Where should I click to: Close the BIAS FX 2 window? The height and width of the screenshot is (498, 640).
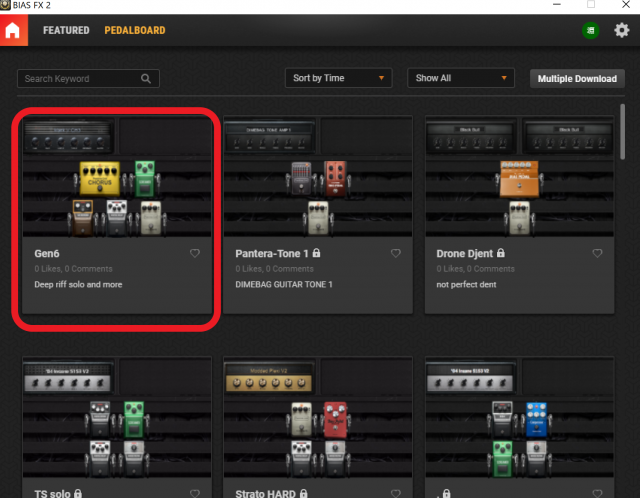point(626,5)
